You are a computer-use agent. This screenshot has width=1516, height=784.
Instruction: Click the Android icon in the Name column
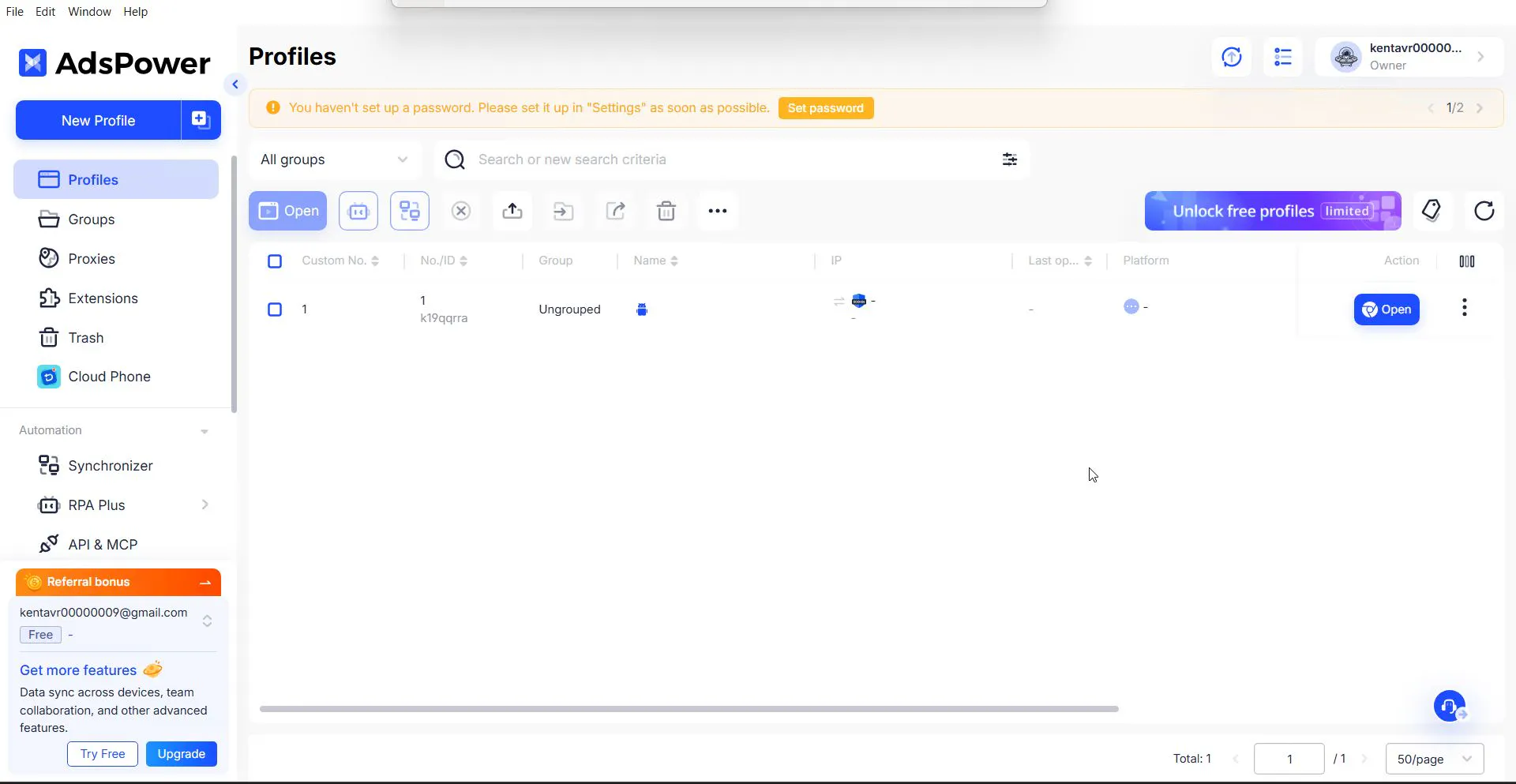click(x=642, y=309)
